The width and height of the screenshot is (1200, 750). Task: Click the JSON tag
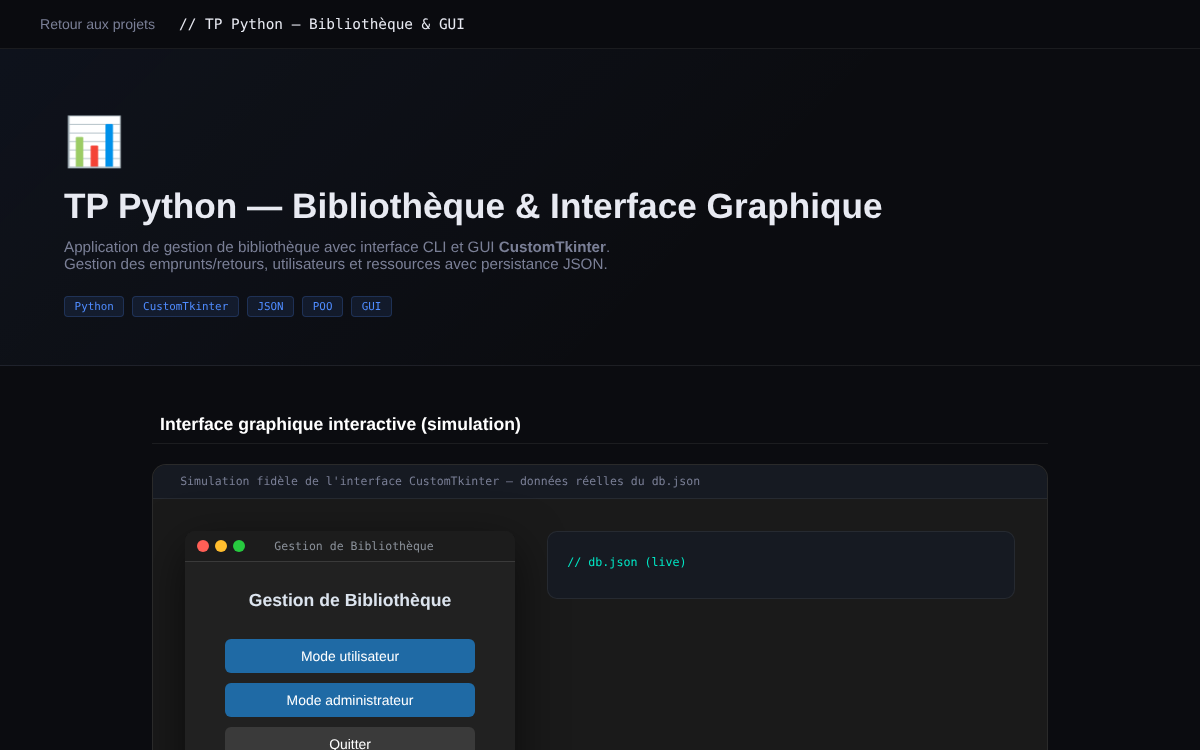(270, 307)
